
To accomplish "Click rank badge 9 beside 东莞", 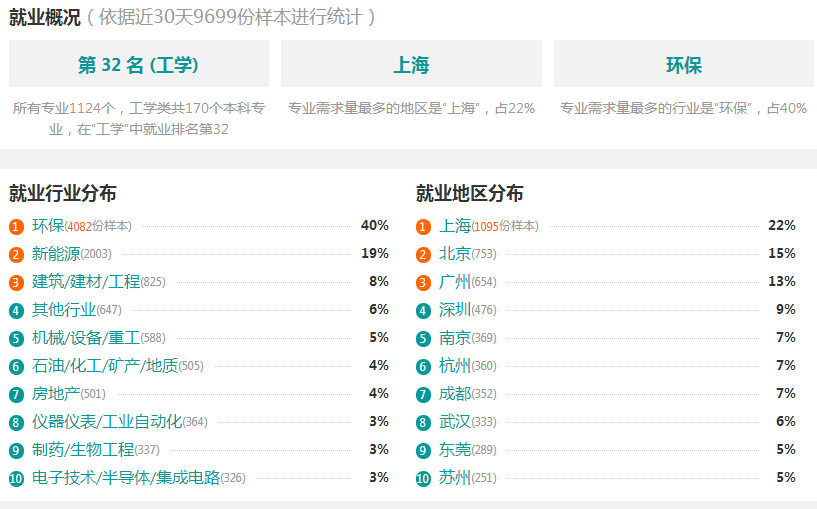I will [423, 451].
